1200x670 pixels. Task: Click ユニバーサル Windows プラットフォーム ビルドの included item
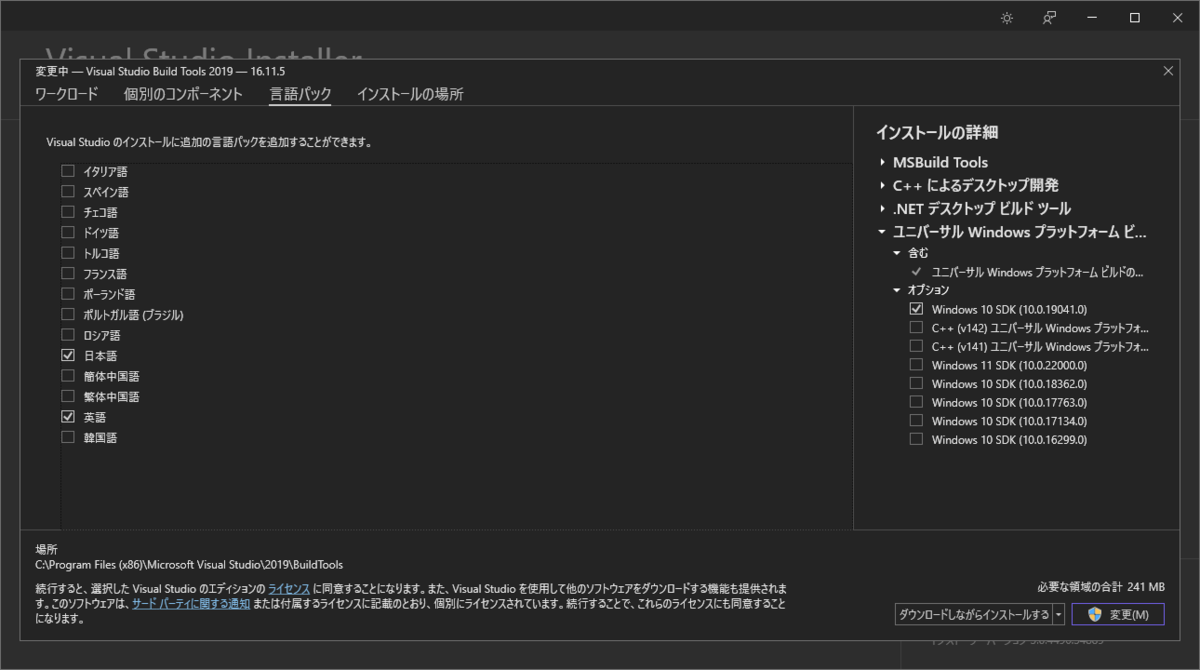1037,272
